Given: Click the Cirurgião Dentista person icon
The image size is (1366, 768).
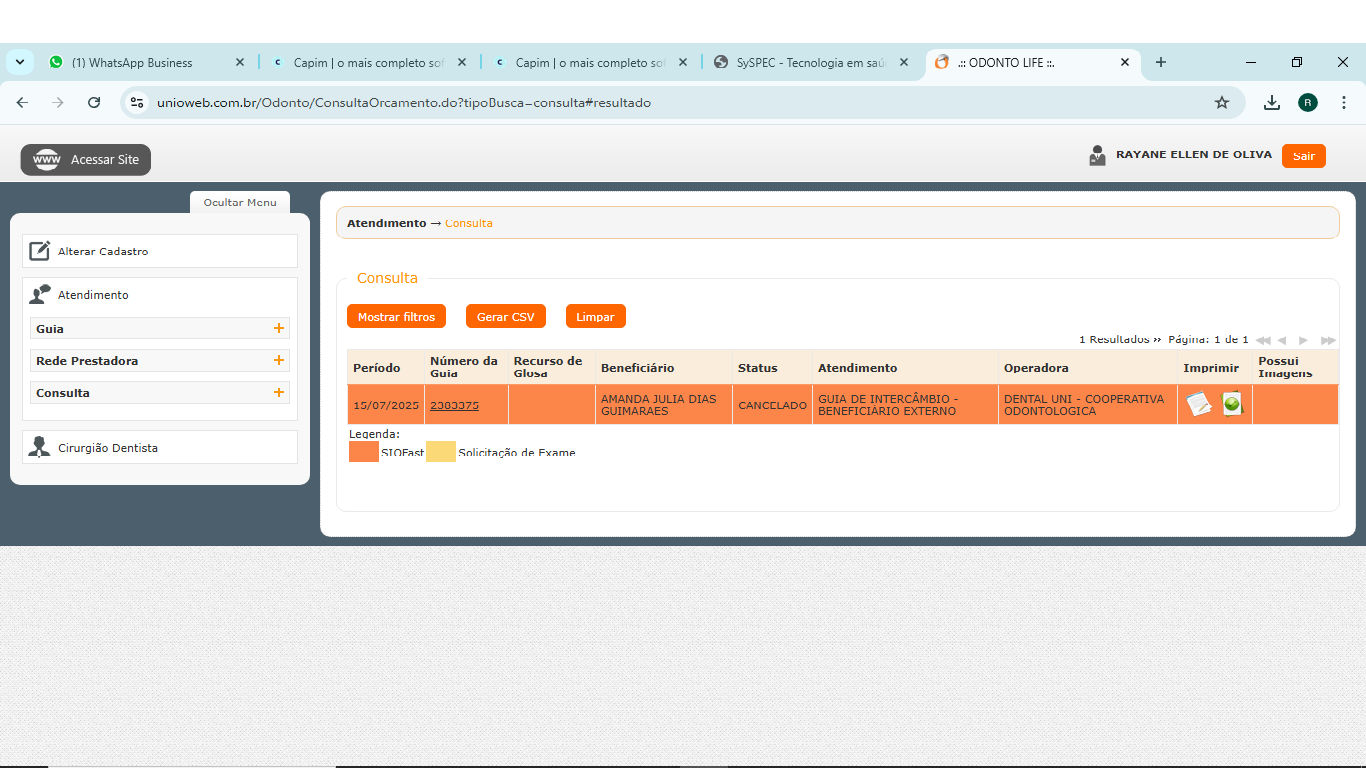Looking at the screenshot, I should click(39, 447).
